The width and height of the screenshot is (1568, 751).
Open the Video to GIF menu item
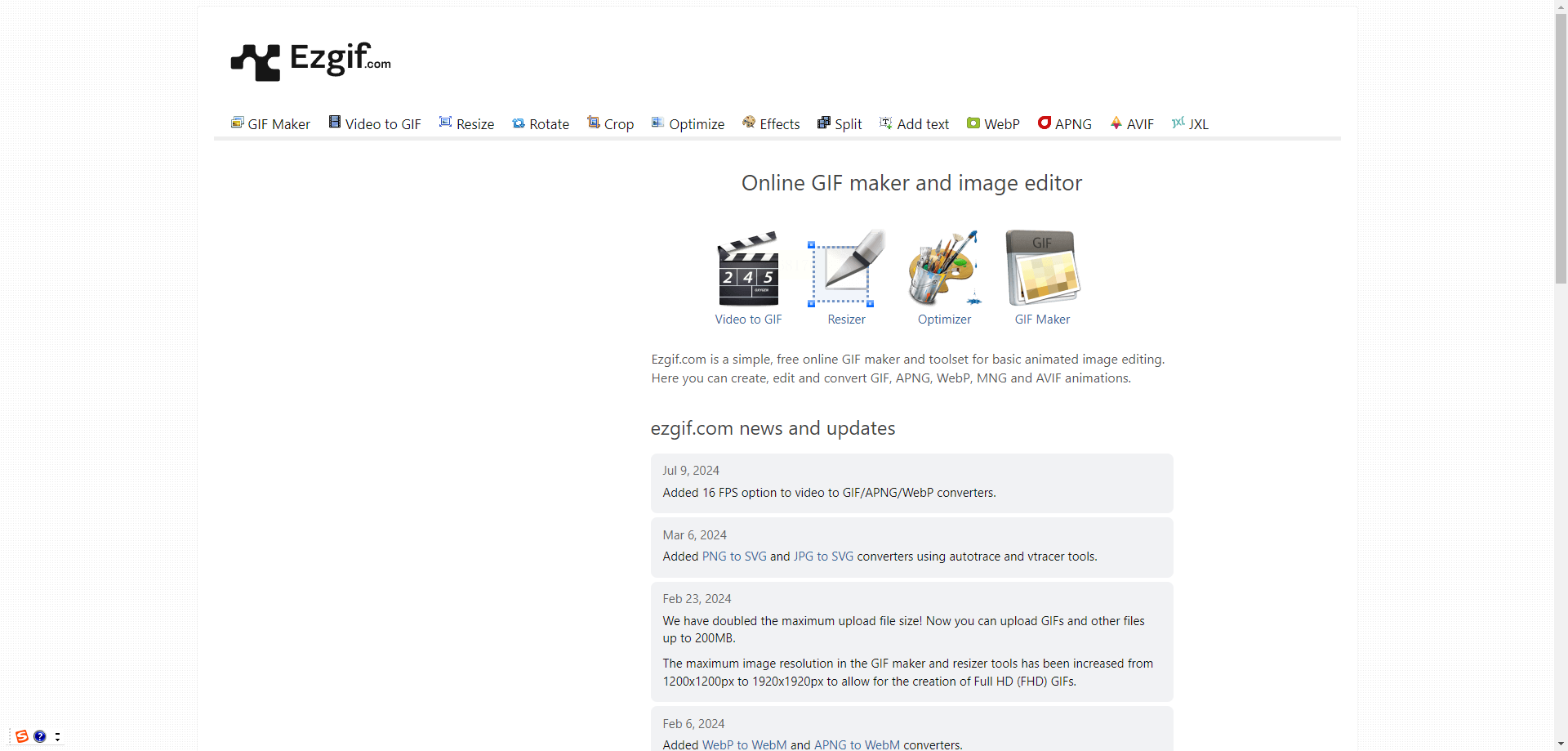375,123
